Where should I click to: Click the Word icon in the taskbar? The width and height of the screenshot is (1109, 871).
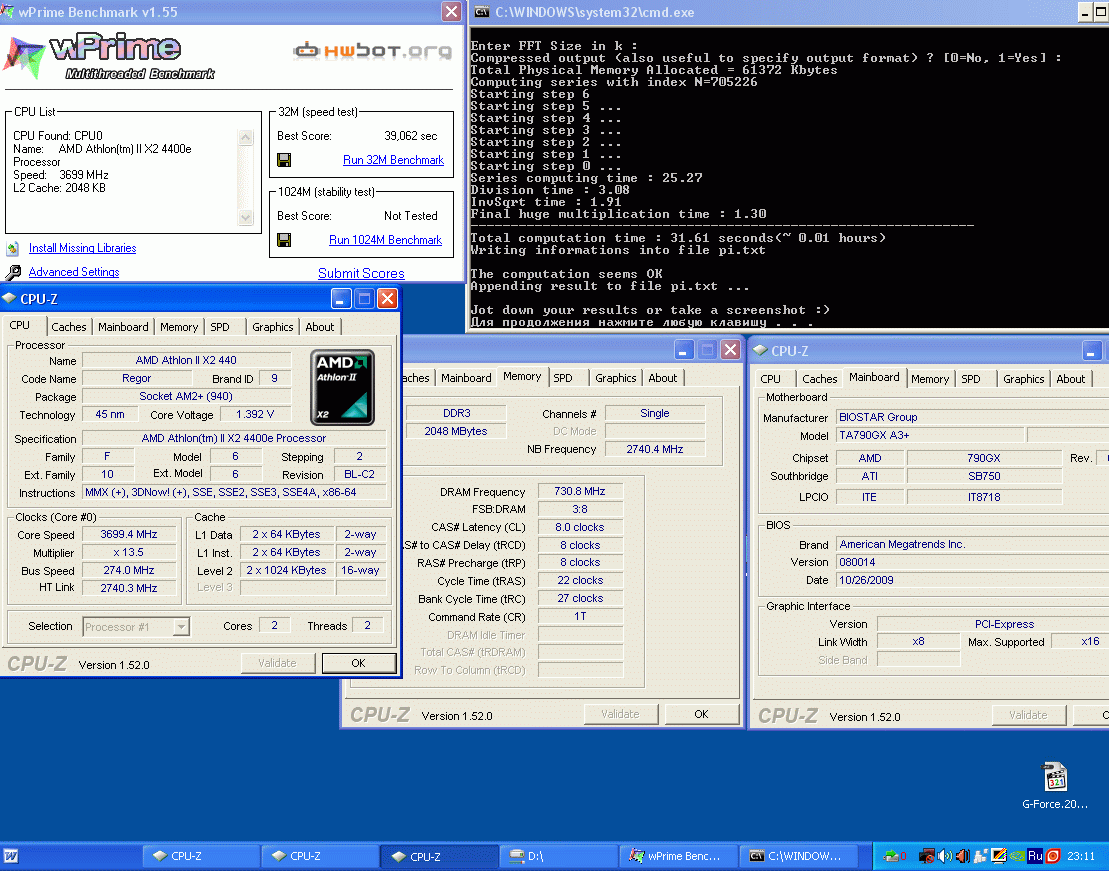coord(11,856)
